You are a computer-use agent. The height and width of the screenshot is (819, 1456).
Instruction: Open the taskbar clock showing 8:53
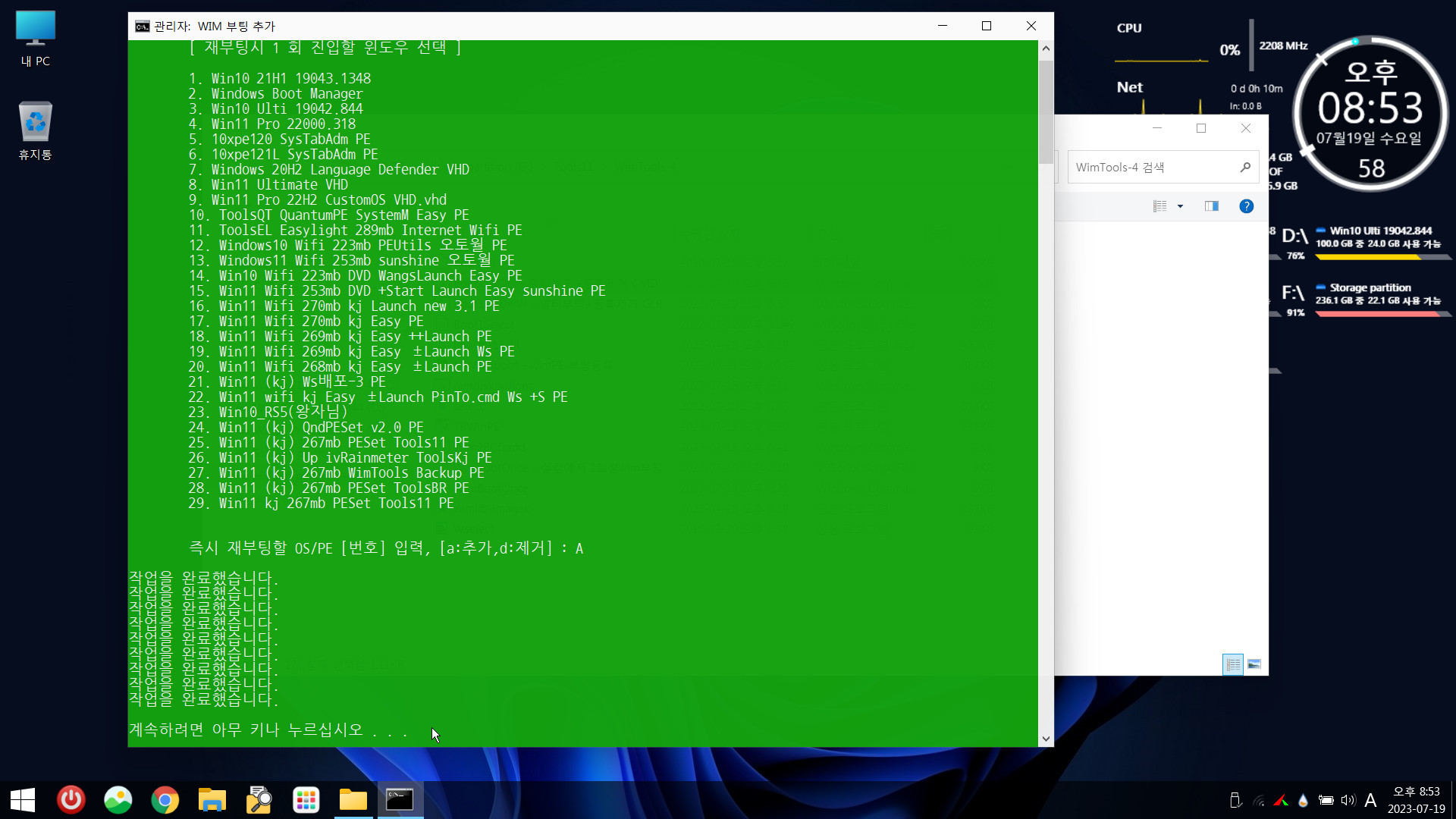1416,800
